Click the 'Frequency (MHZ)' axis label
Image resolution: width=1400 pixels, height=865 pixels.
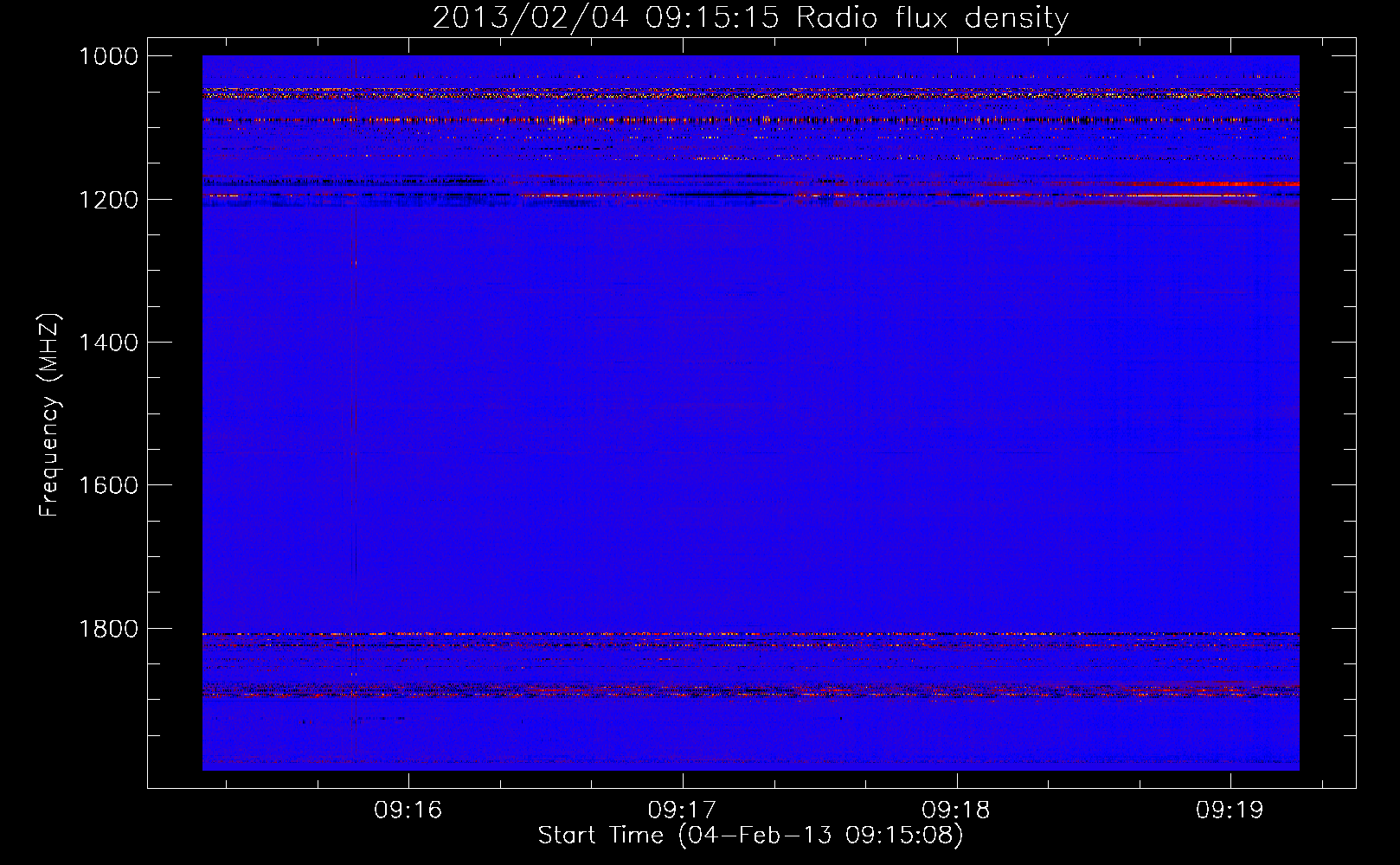tap(50, 415)
